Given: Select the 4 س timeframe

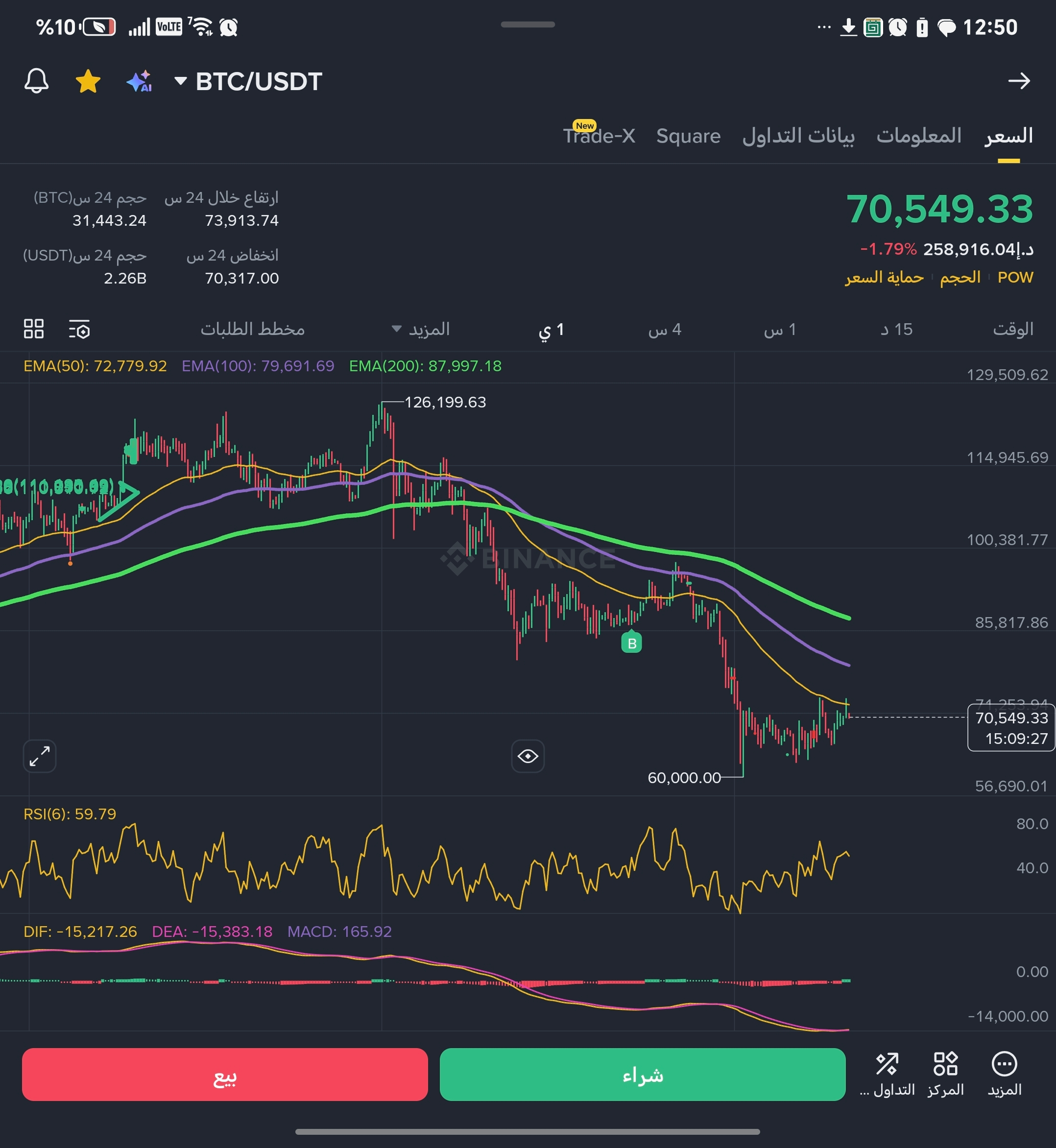Looking at the screenshot, I should pyautogui.click(x=664, y=329).
